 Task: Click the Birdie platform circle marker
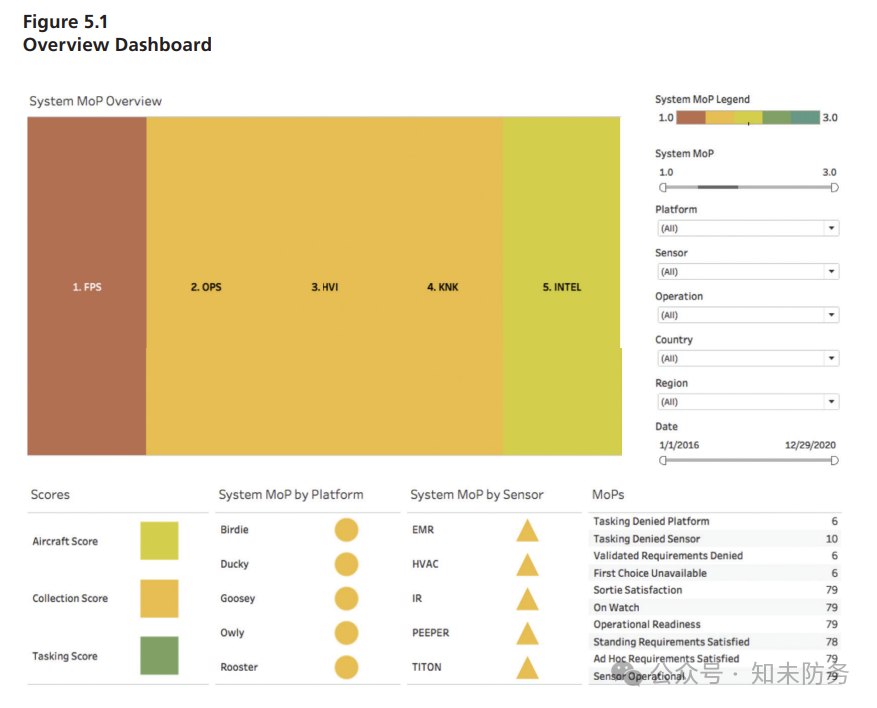(x=346, y=530)
